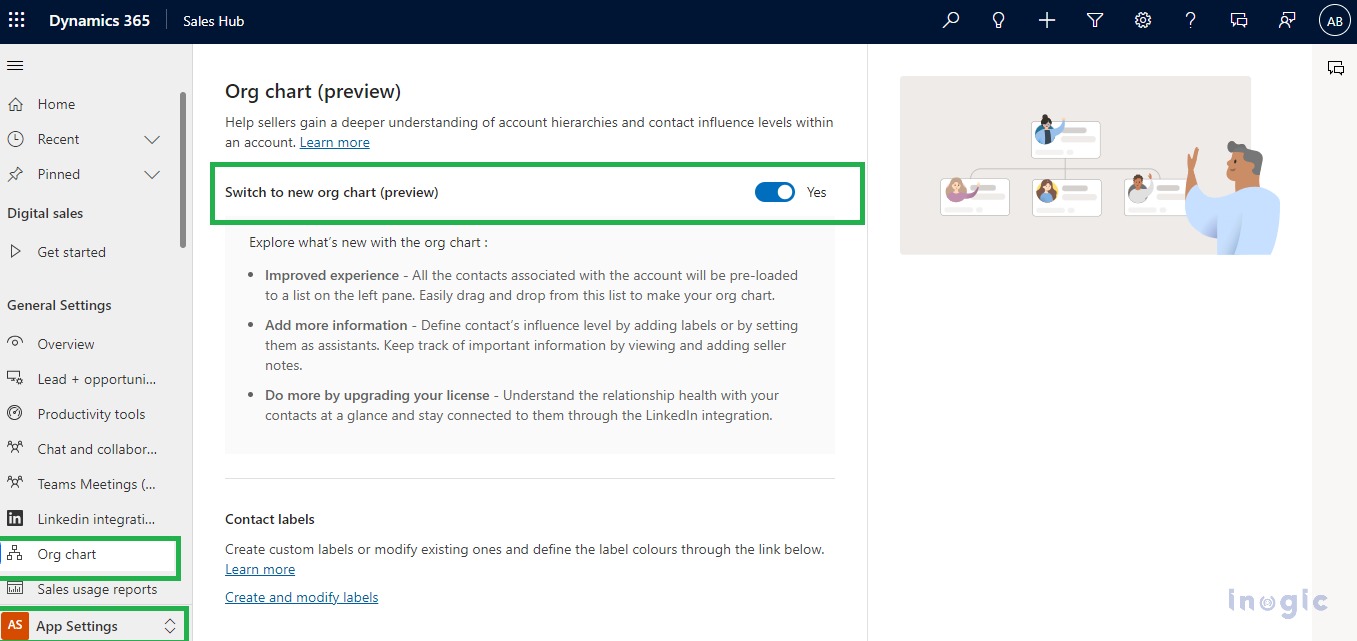Click the Dynamics 365 title

point(99,20)
